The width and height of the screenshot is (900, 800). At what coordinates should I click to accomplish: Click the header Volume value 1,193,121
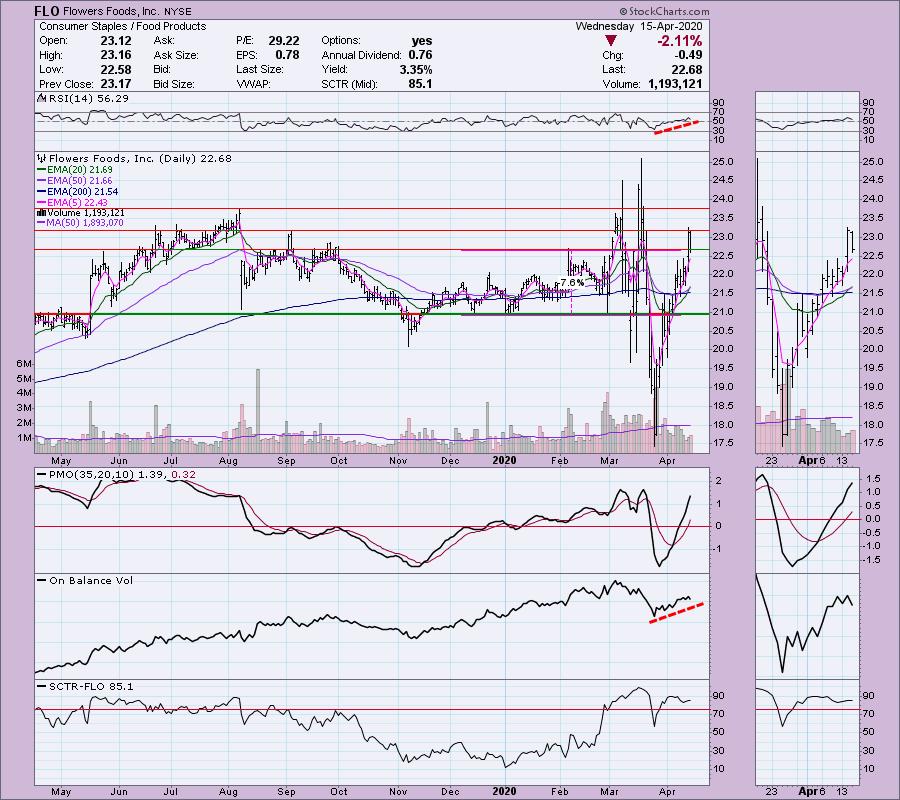tap(675, 84)
